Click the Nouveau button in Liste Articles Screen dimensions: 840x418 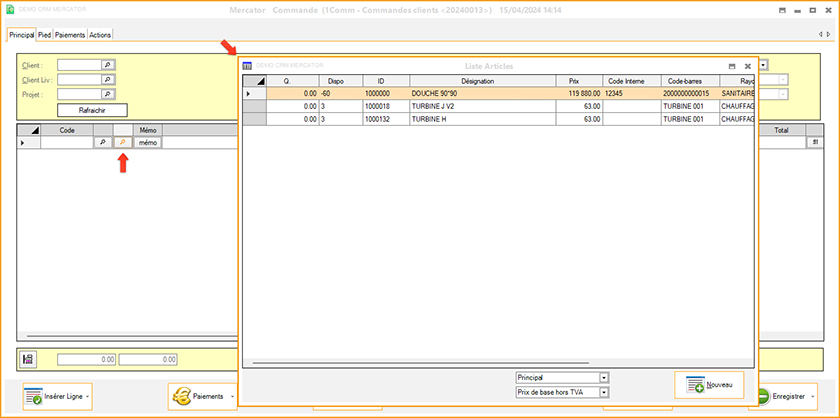(x=709, y=385)
